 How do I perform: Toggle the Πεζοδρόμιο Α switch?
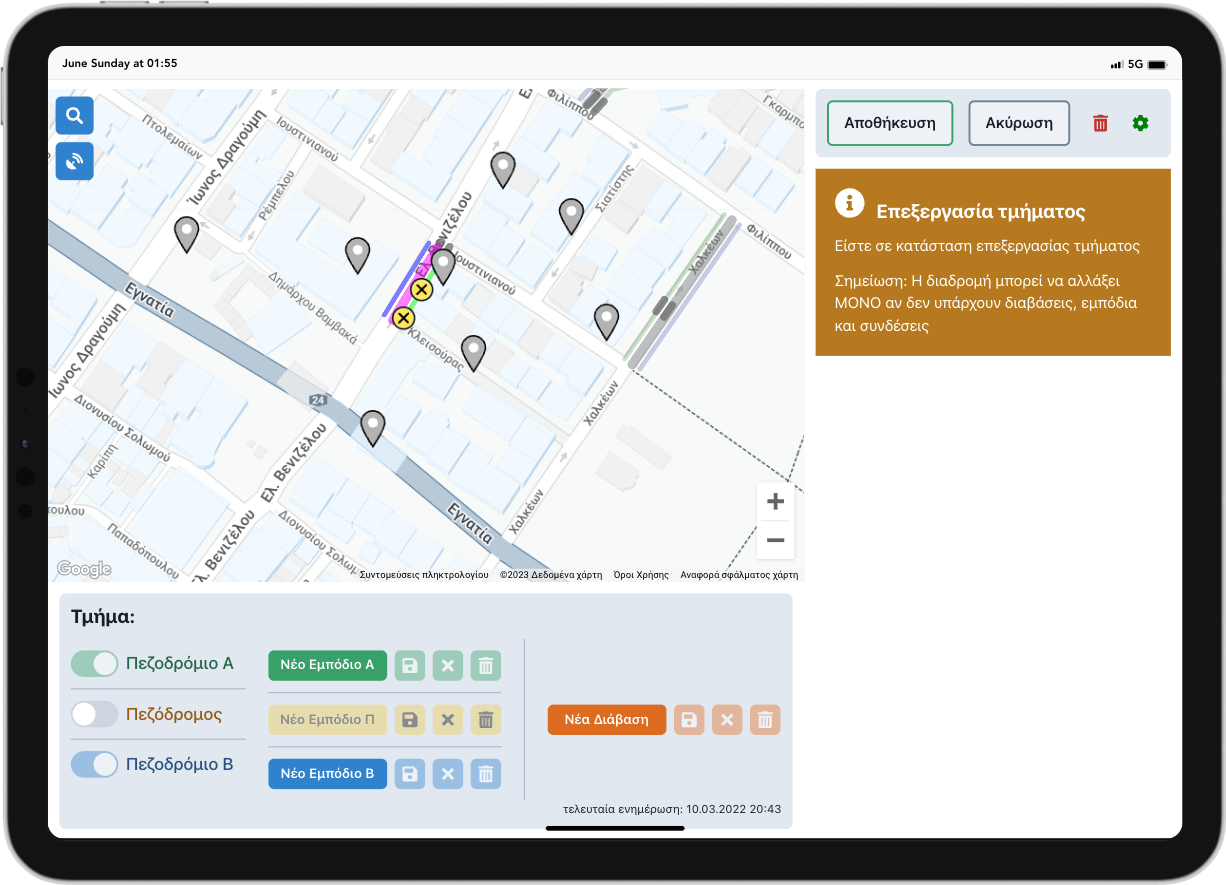pos(95,664)
